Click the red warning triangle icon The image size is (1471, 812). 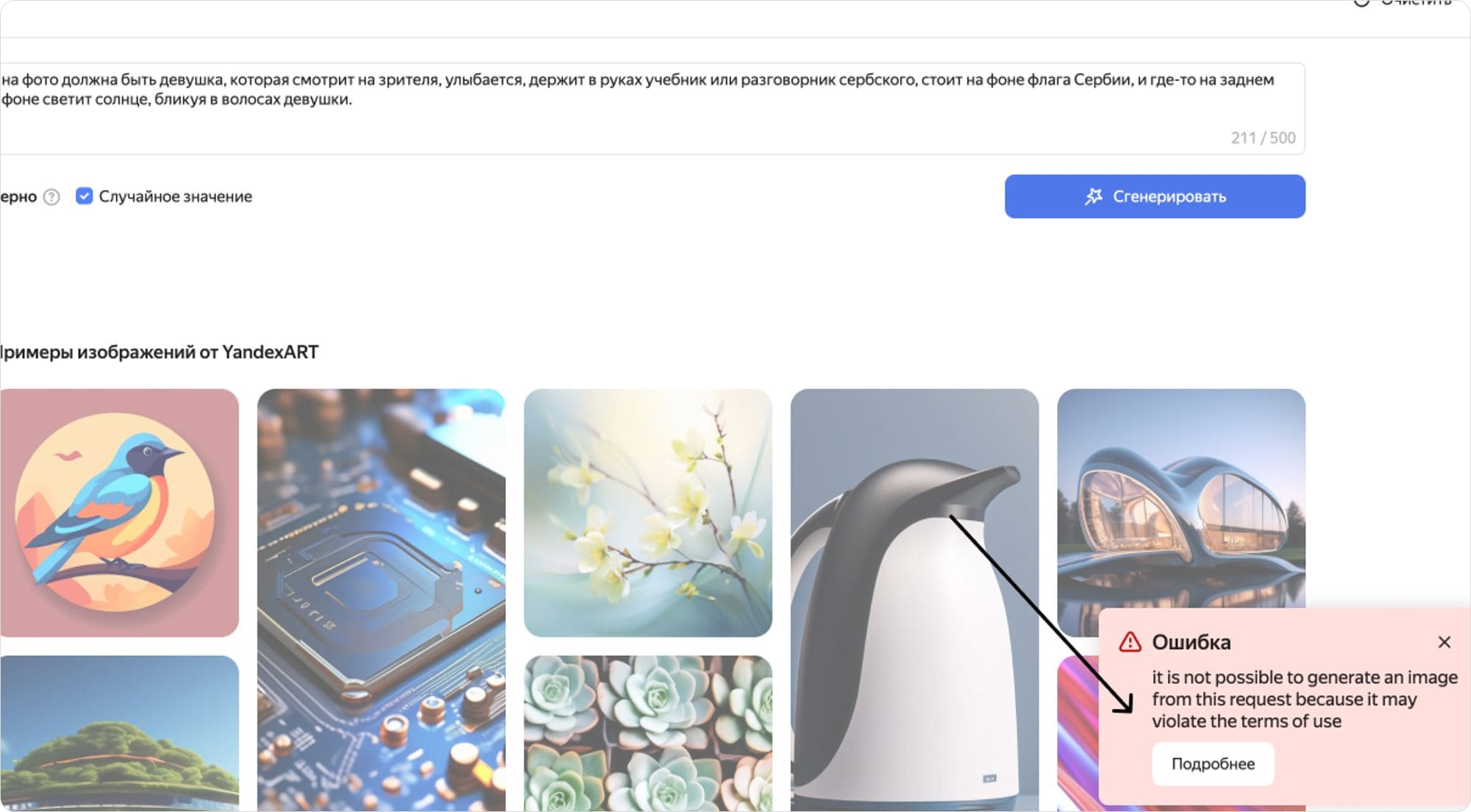tap(1130, 642)
